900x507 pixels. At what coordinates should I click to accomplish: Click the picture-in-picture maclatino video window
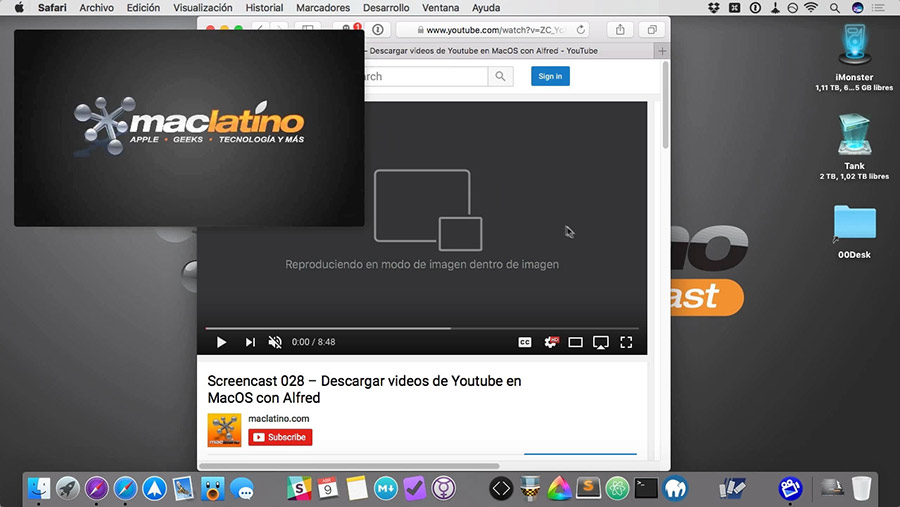[189, 128]
